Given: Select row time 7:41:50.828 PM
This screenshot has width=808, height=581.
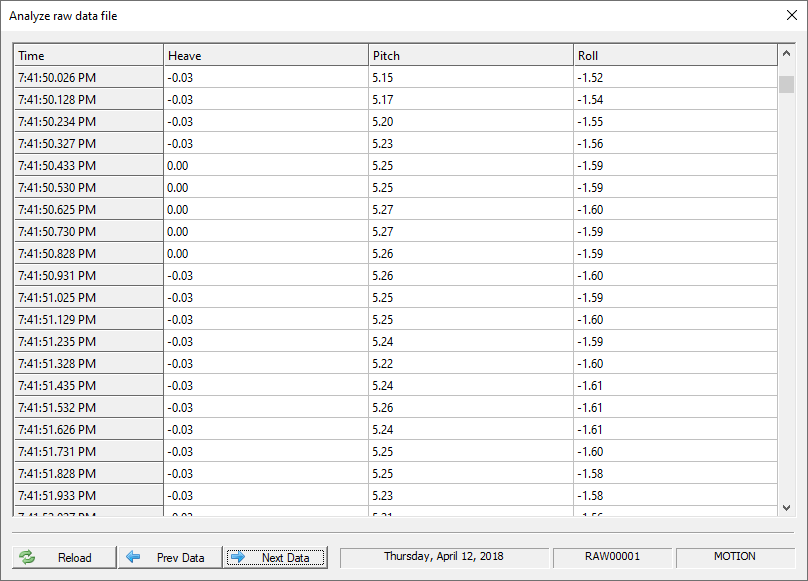Looking at the screenshot, I should 89,254.
